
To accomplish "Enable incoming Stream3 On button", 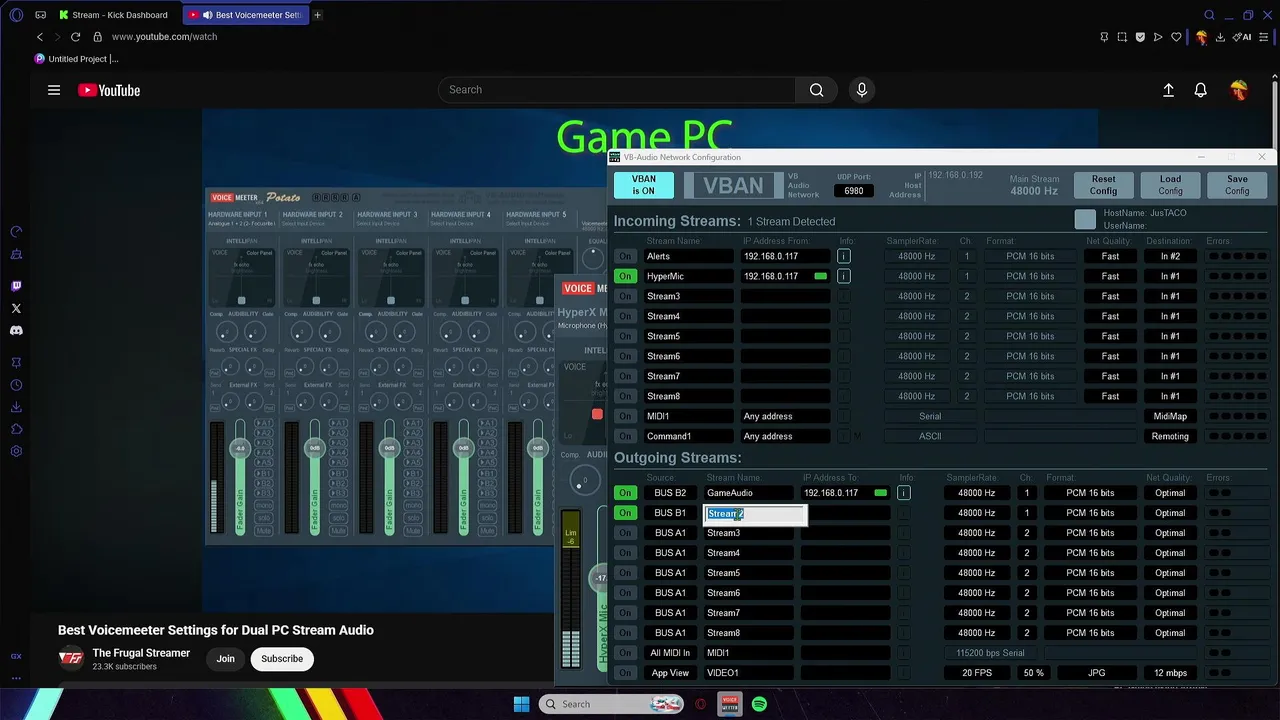I will tap(625, 296).
